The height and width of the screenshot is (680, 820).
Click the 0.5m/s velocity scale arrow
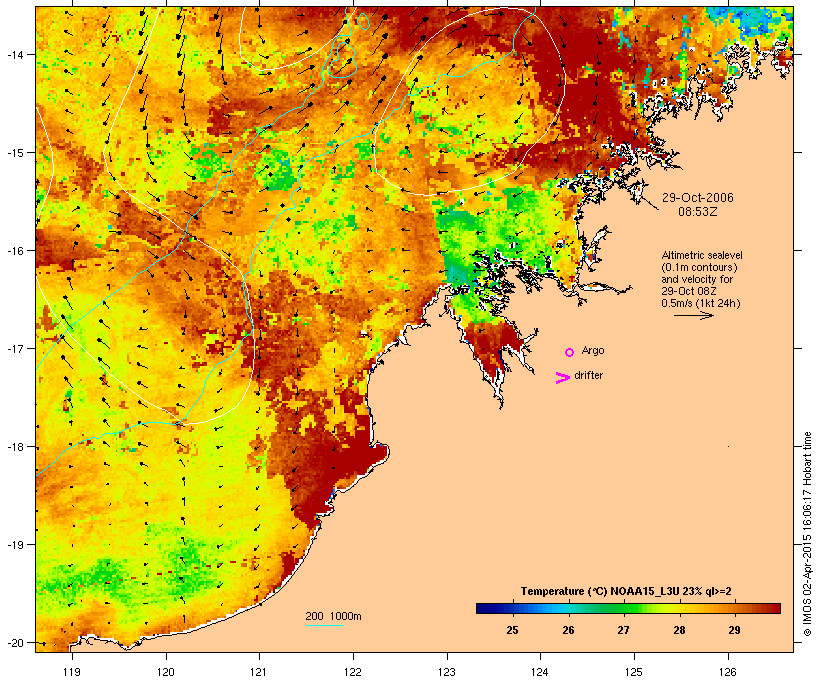tap(694, 315)
